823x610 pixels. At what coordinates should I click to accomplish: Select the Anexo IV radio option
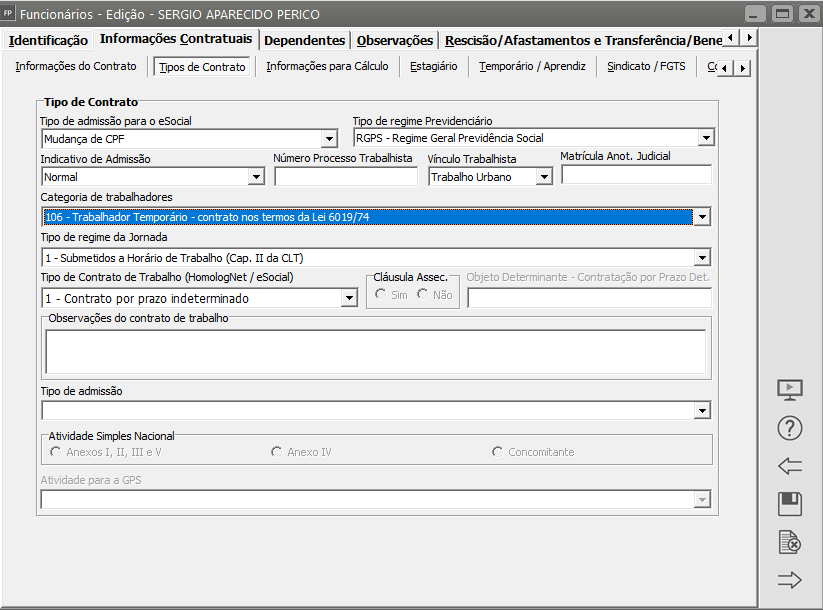[277, 452]
